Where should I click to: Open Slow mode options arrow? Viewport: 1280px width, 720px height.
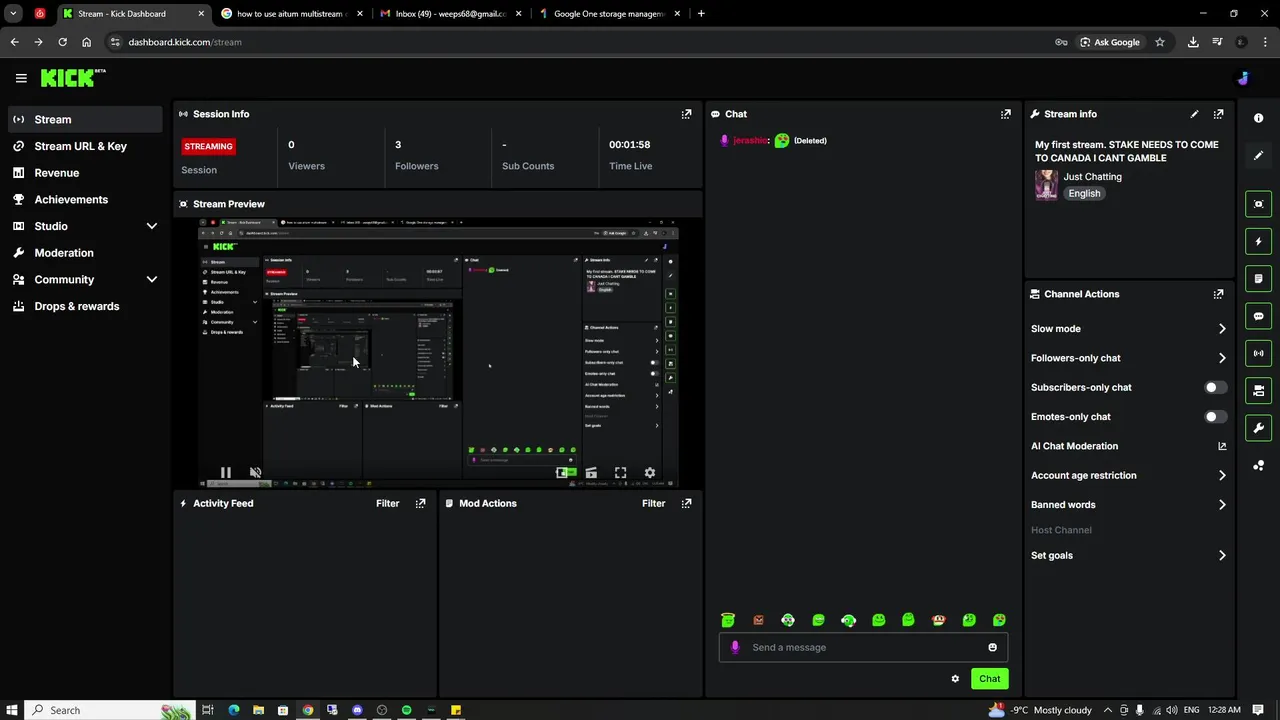1222,329
